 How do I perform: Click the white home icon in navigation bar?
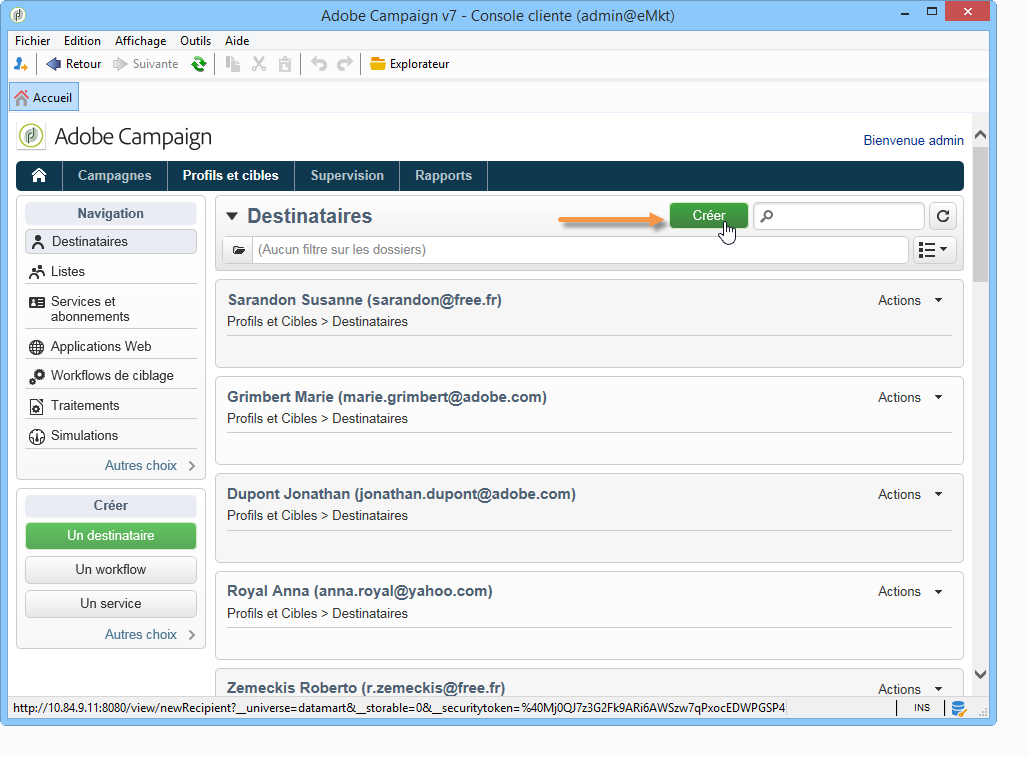(39, 175)
